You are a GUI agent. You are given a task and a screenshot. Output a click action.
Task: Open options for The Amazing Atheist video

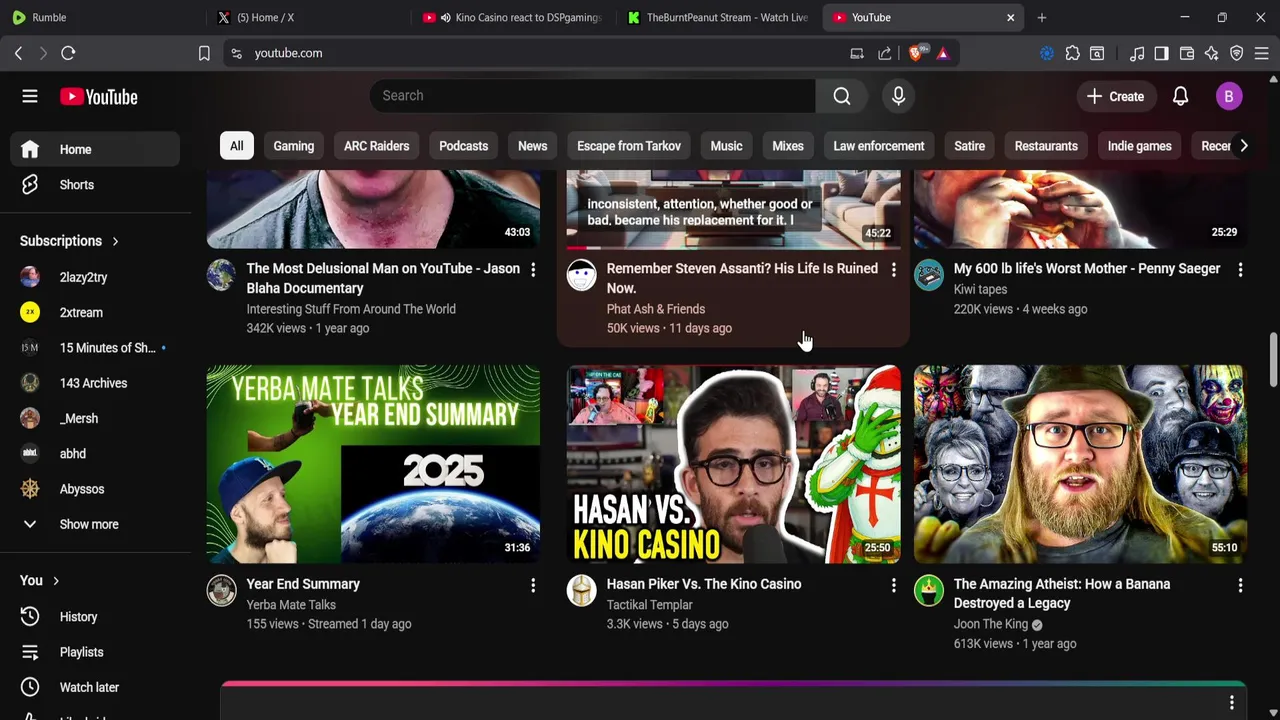coord(1240,585)
